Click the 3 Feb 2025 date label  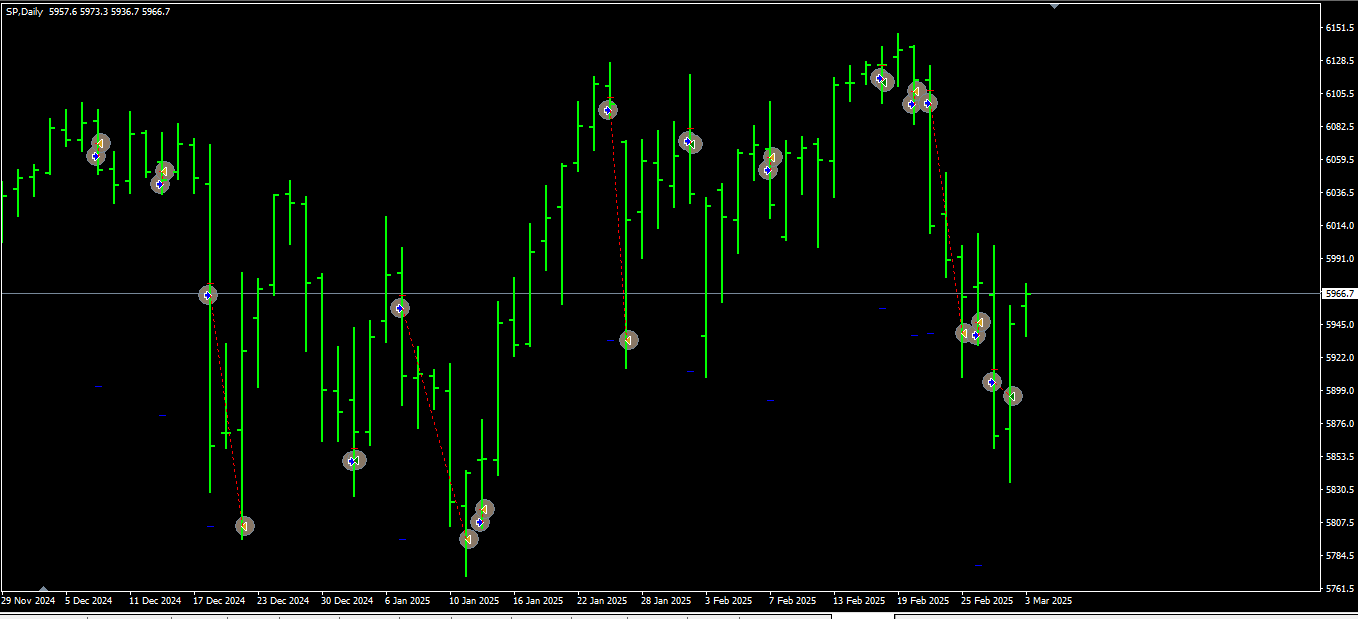(x=728, y=601)
